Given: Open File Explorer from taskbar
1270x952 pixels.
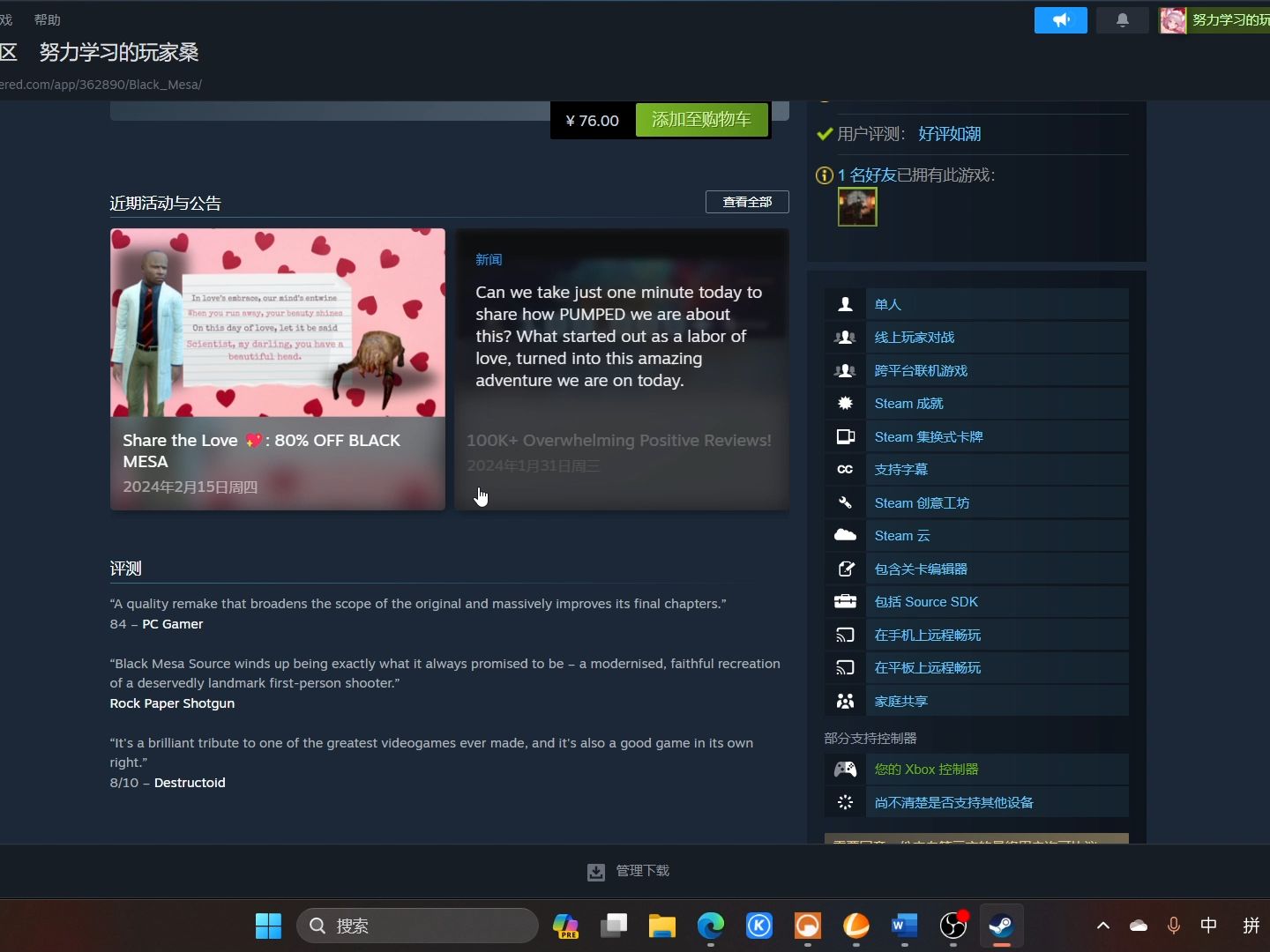Looking at the screenshot, I should pos(662,926).
